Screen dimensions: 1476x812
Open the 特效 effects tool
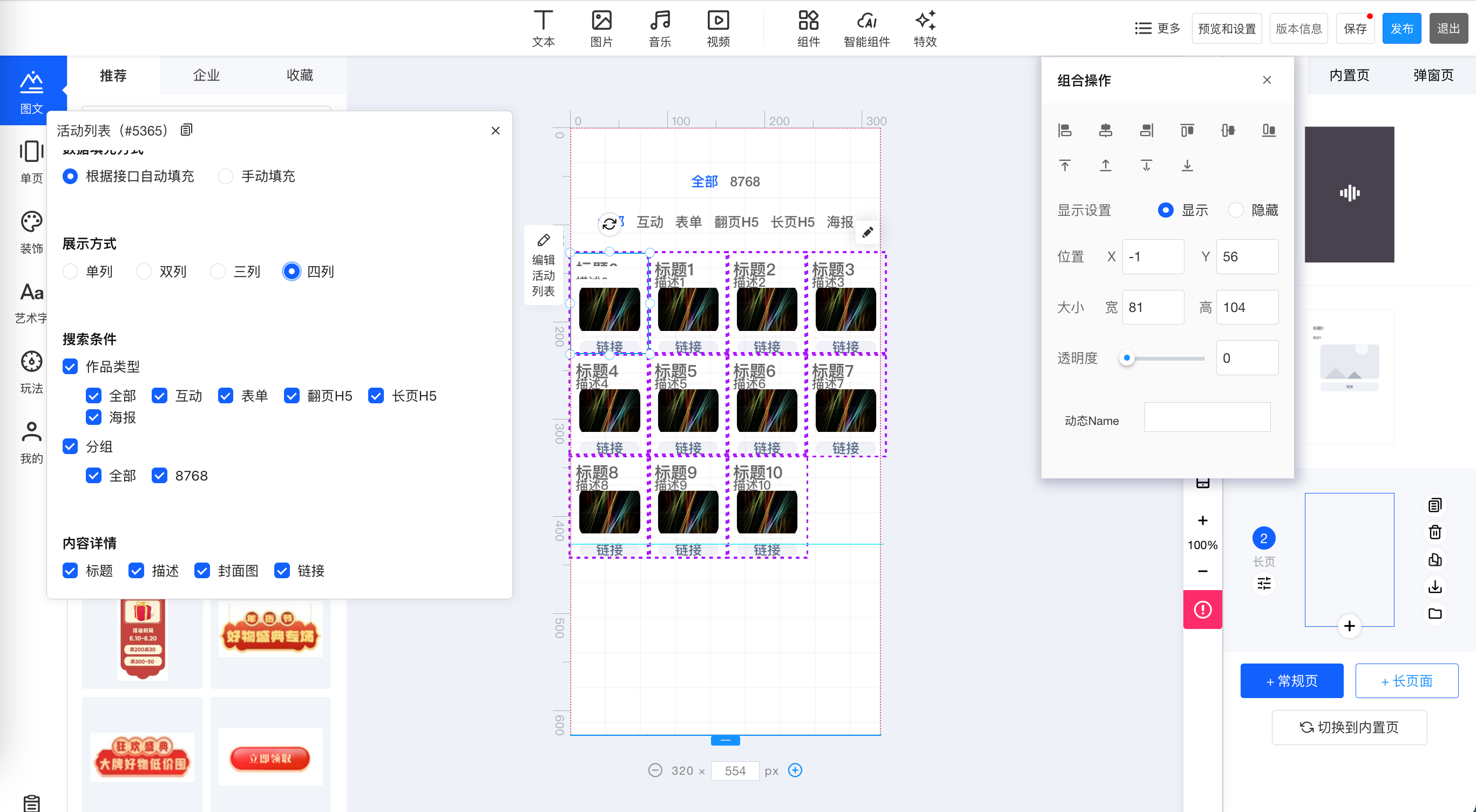[x=925, y=29]
